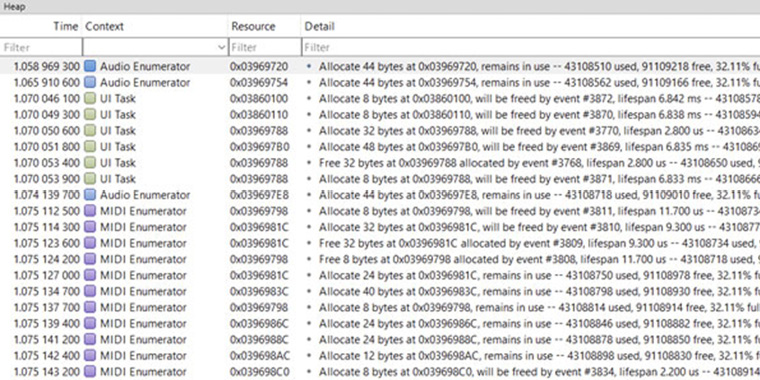This screenshot has width=760, height=380.
Task: Click the Time filter input field
Action: point(41,48)
